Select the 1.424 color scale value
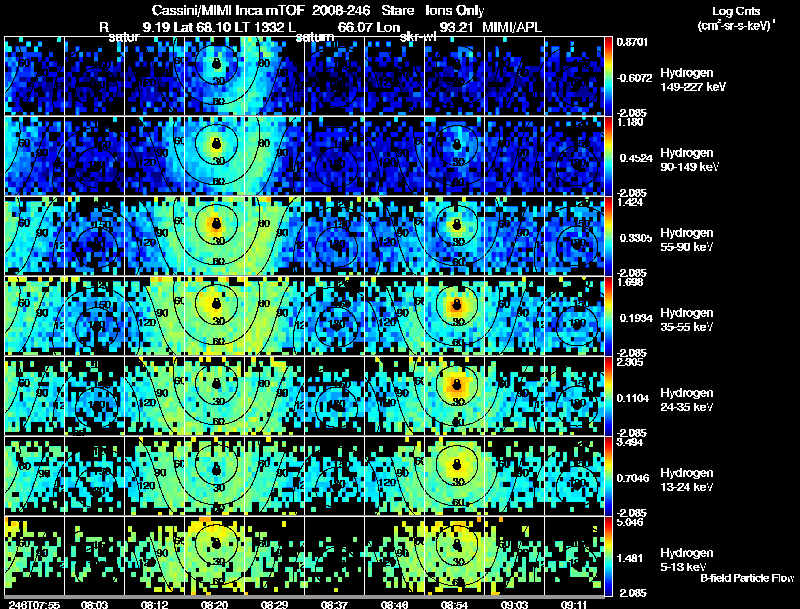This screenshot has height=609, width=800. (631, 202)
